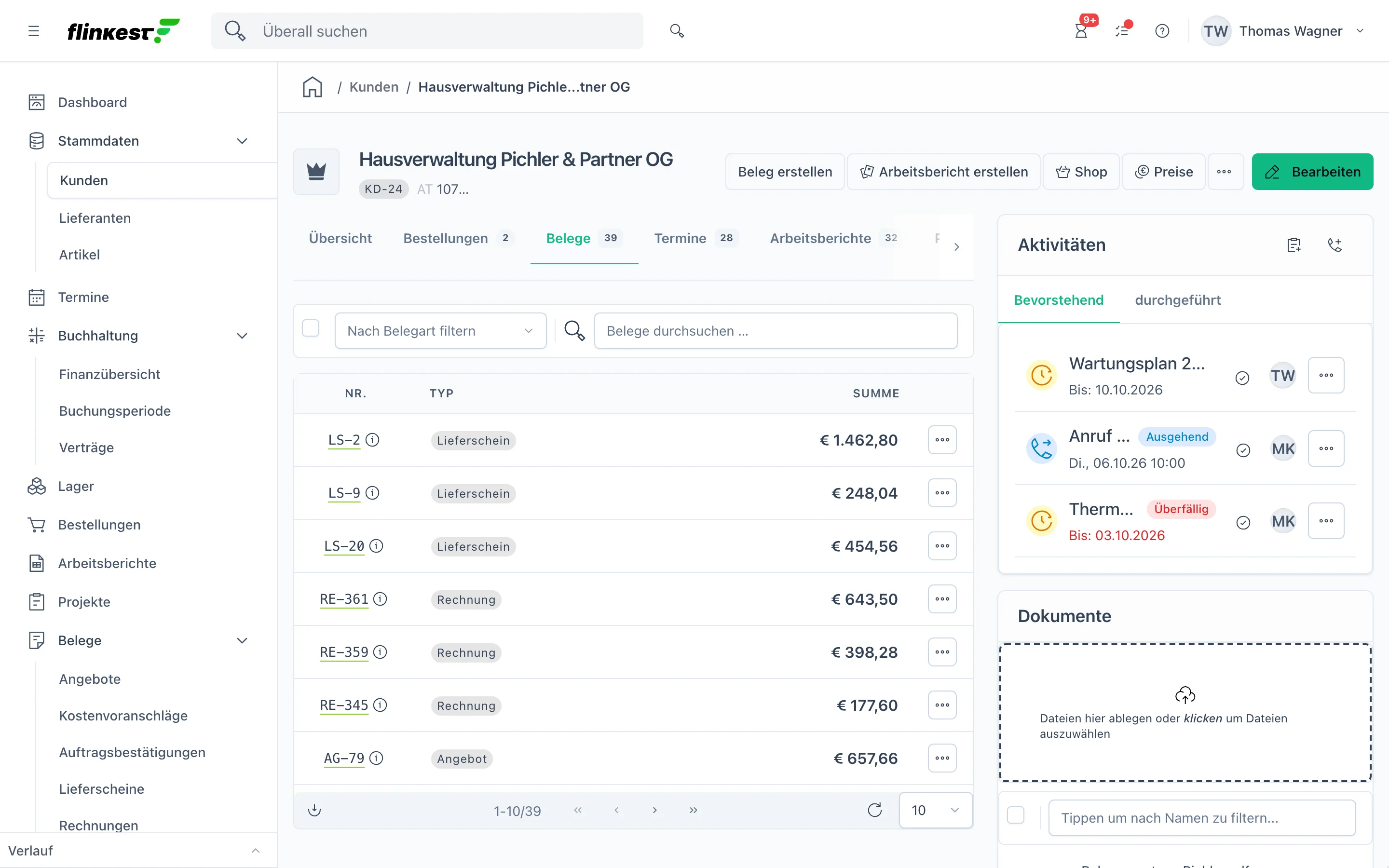
Task: Click Arbeitsbericht erstellen button
Action: 943,172
